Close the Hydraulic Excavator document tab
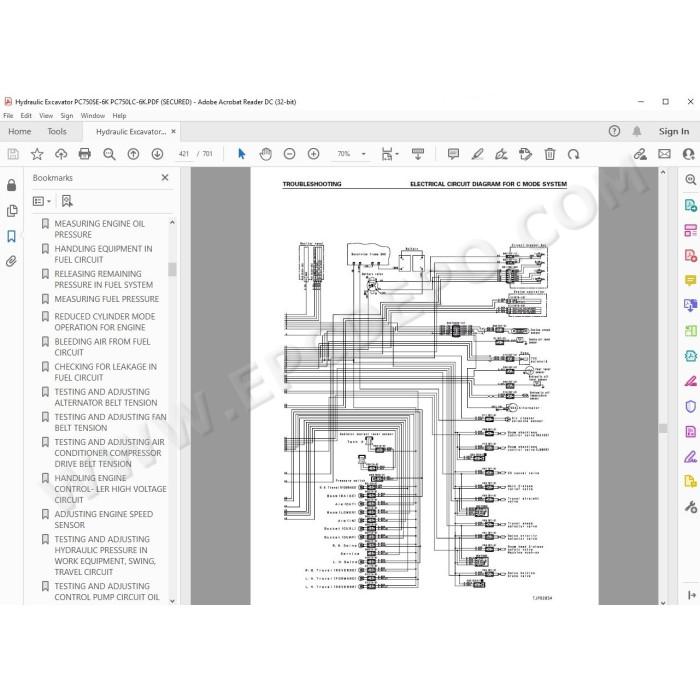Viewport: 700px width, 700px height. tap(173, 131)
